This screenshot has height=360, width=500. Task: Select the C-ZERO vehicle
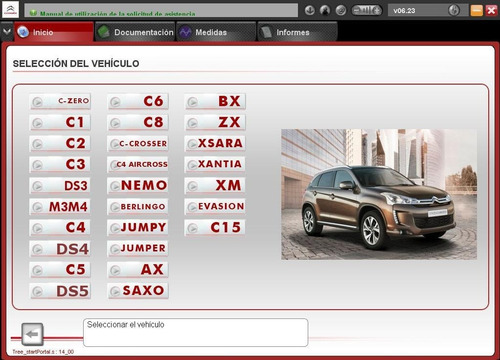60,101
